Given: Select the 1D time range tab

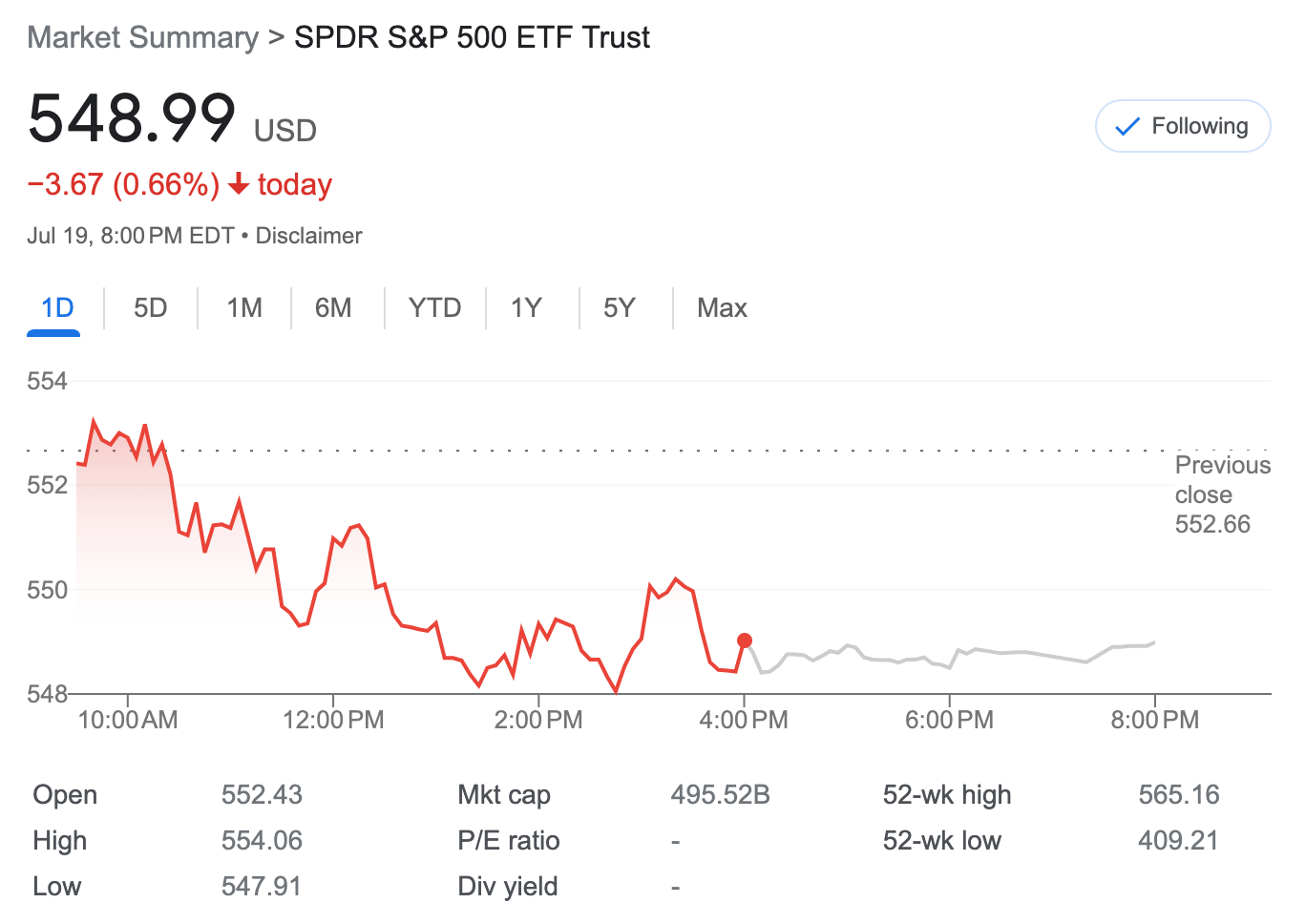Looking at the screenshot, I should click(x=57, y=307).
